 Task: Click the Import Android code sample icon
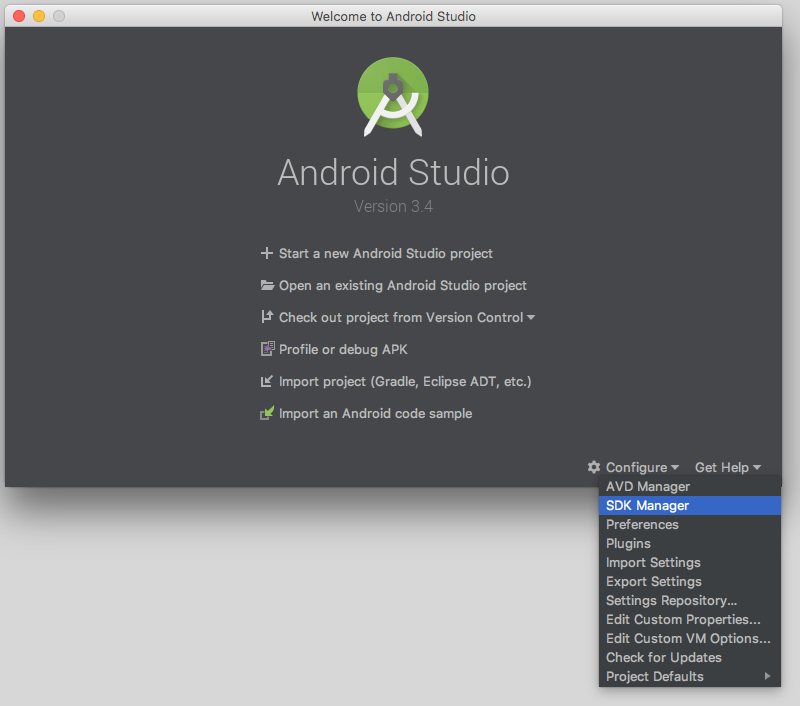[x=267, y=413]
